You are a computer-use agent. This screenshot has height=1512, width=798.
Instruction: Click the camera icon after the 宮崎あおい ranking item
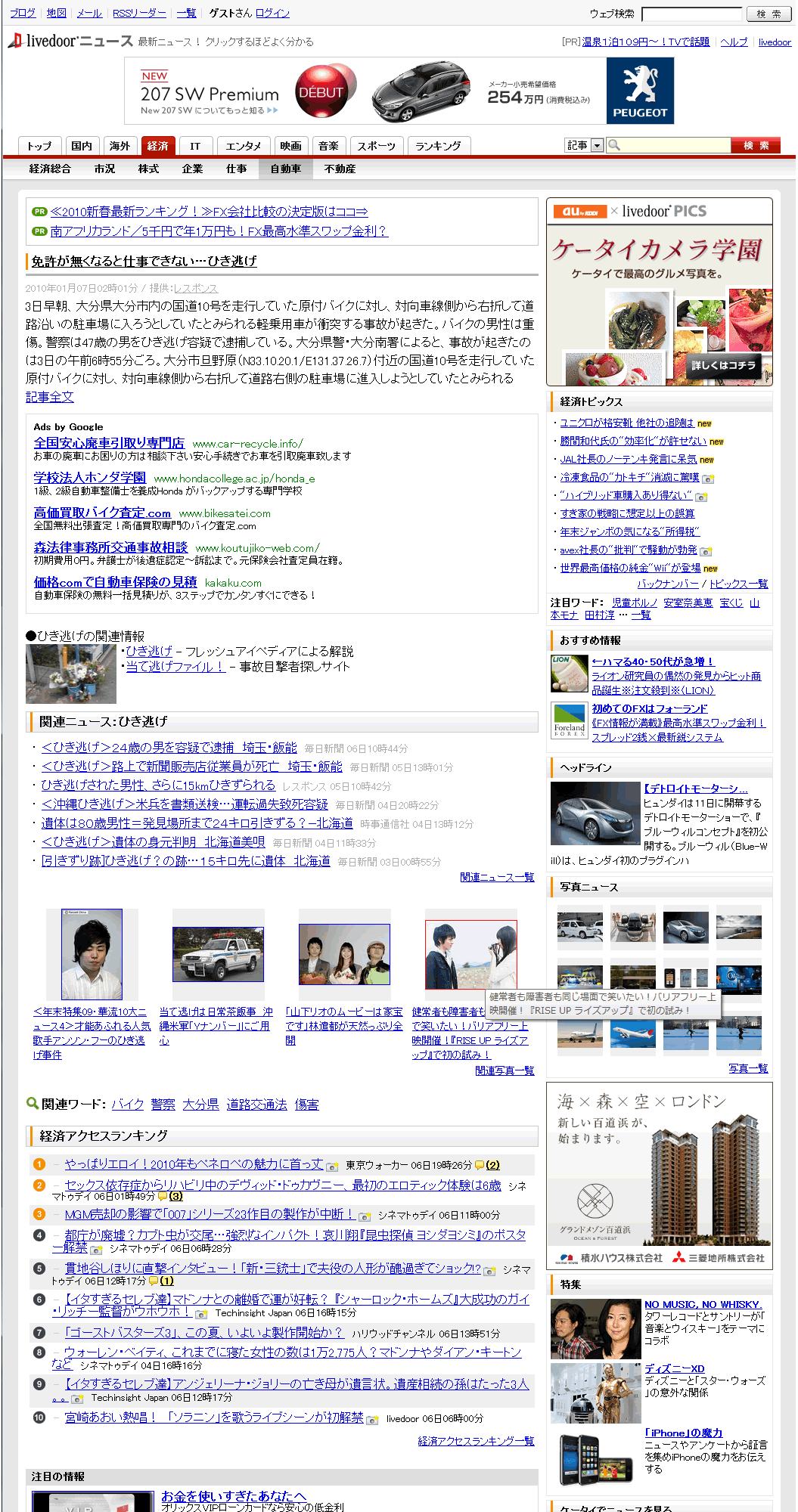[x=372, y=1420]
